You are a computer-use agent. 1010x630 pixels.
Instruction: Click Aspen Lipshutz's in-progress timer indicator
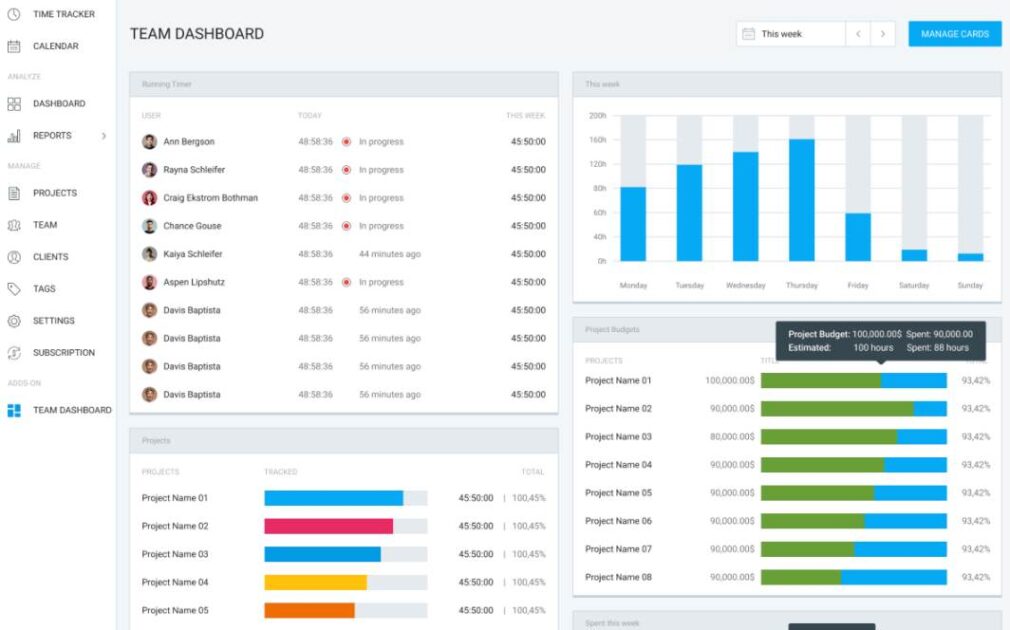(x=346, y=282)
